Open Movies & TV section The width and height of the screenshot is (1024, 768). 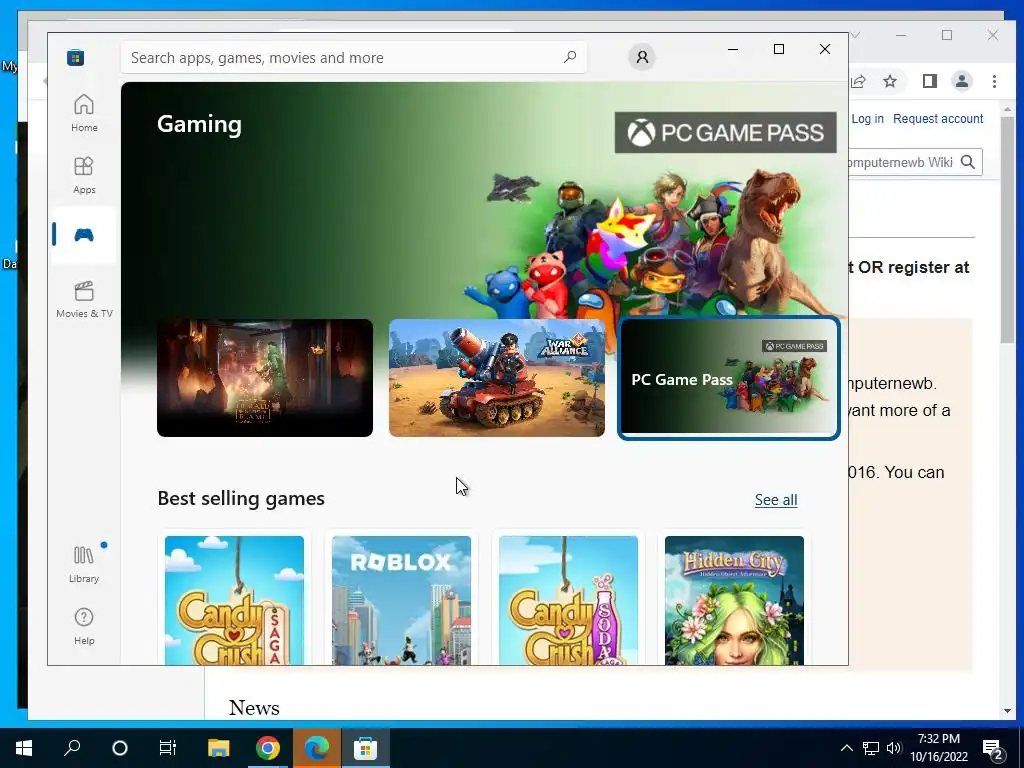pyautogui.click(x=84, y=299)
